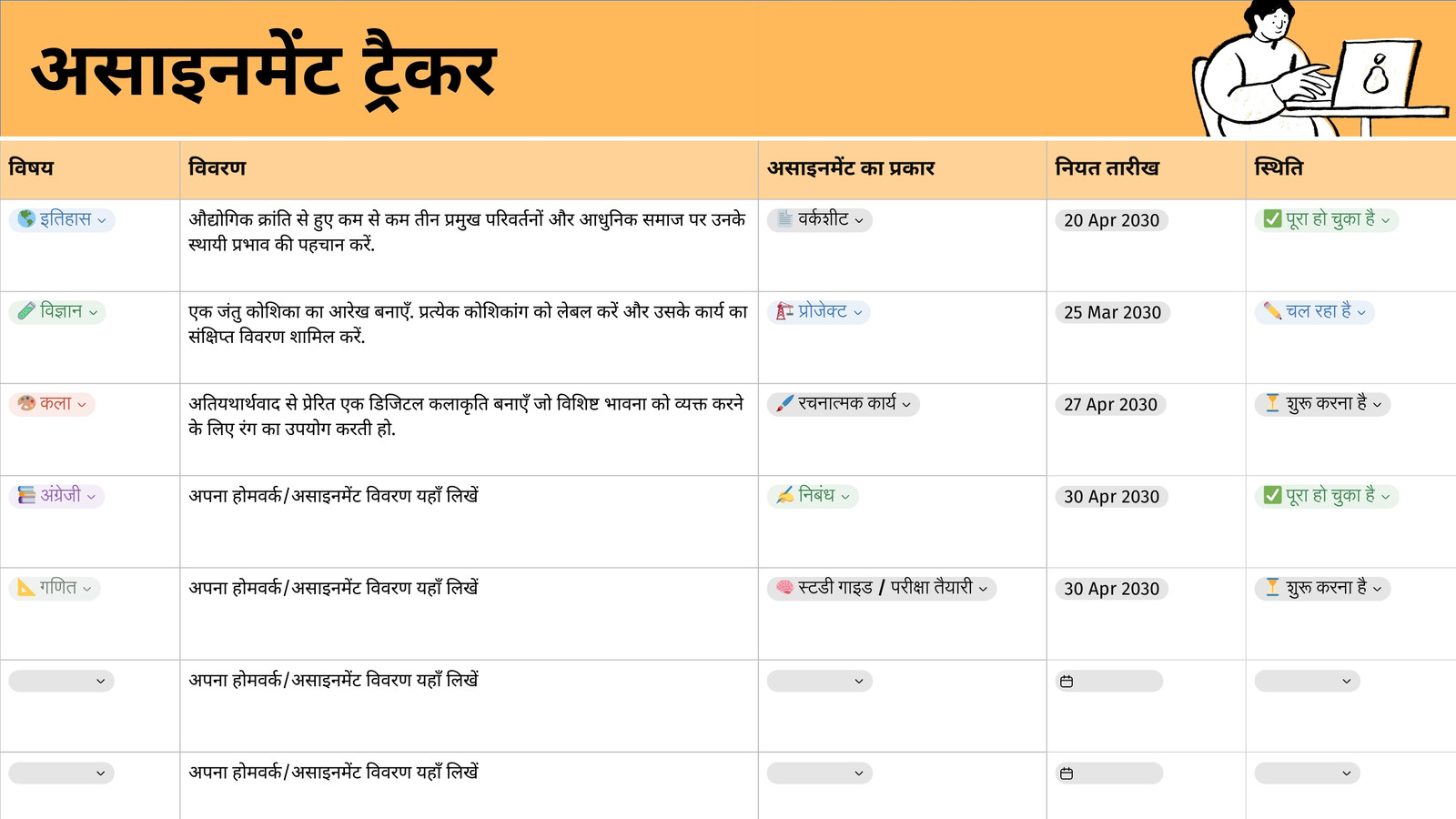The height and width of the screenshot is (819, 1456).
Task: Click the person with laptop illustration
Action: (1319, 68)
